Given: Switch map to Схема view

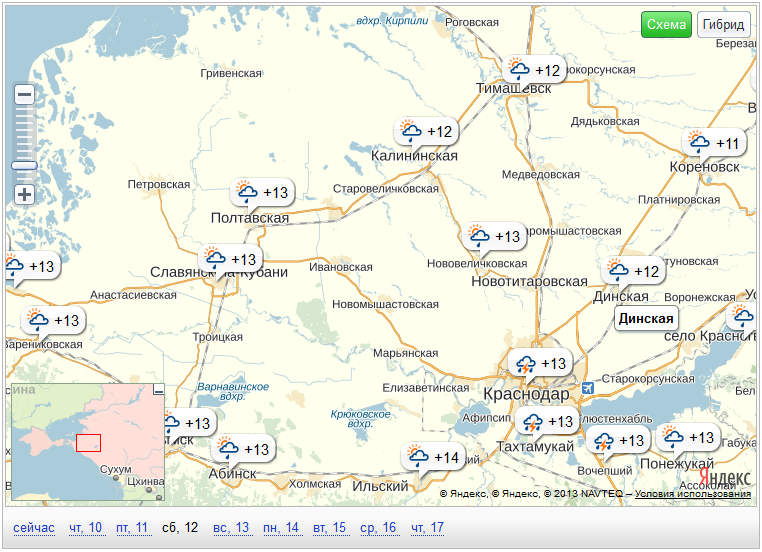Looking at the screenshot, I should point(666,25).
